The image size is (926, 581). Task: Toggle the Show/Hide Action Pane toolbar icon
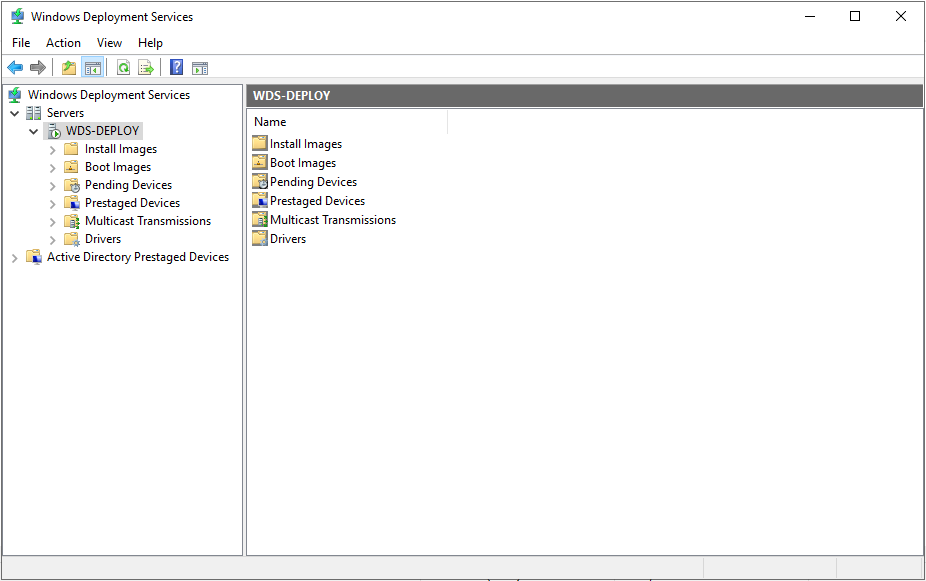(x=200, y=68)
